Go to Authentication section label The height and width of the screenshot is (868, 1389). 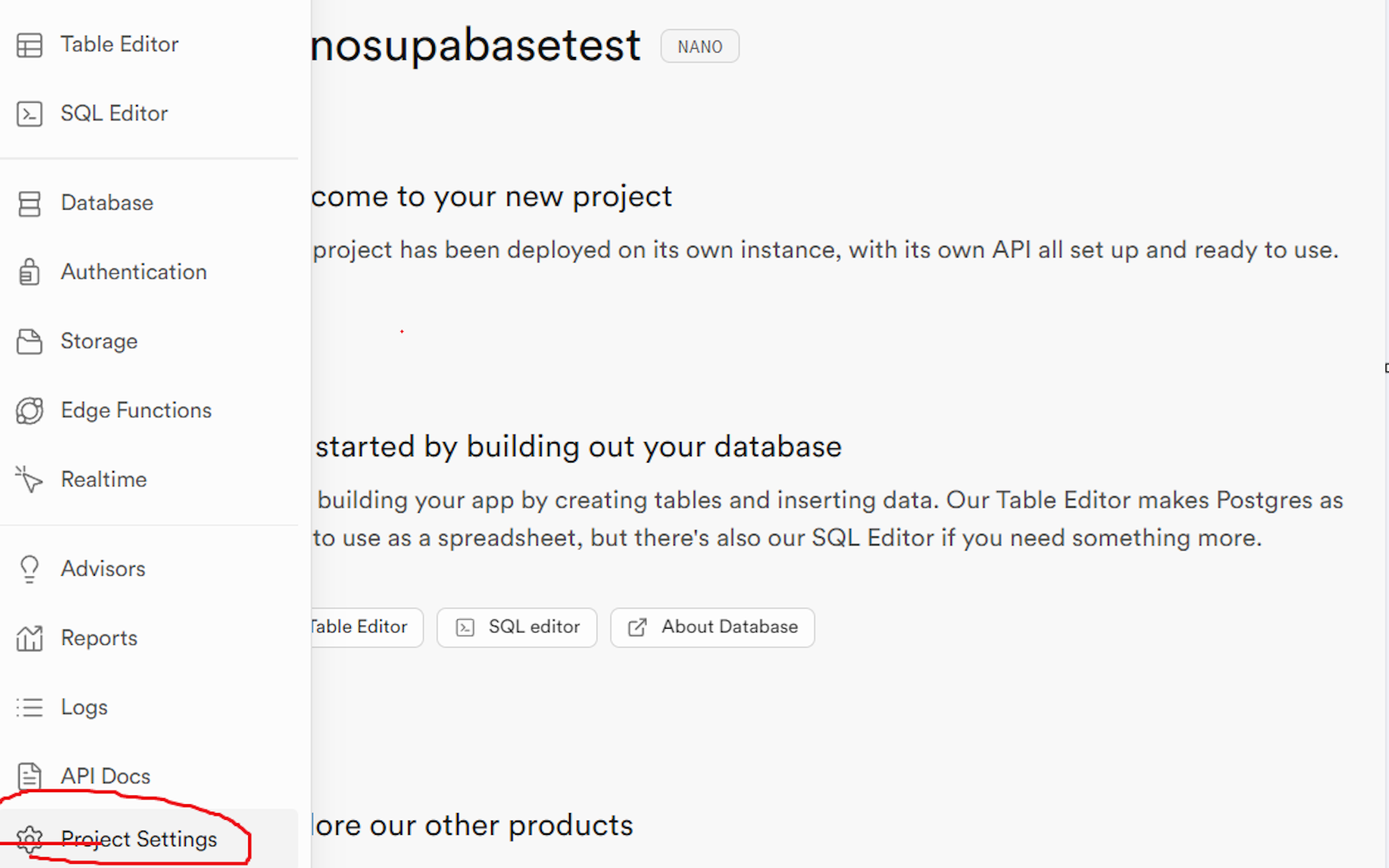(134, 272)
